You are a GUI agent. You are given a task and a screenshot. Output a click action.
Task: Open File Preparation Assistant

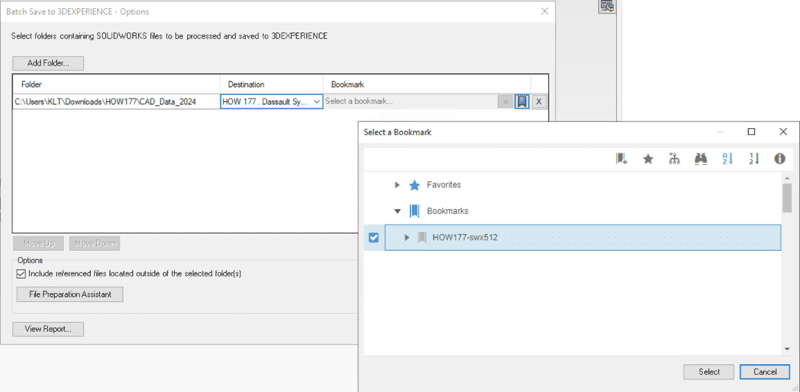point(70,295)
